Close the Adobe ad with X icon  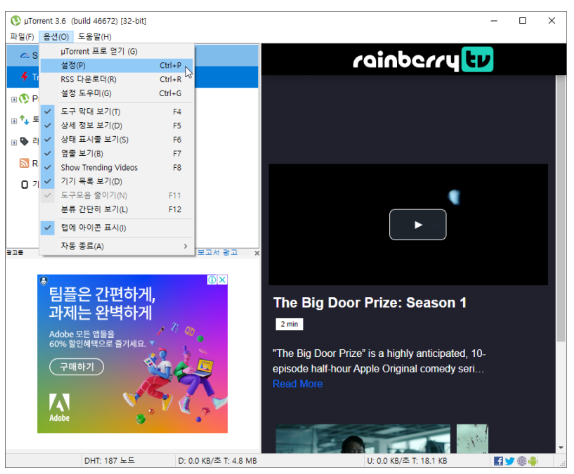coord(222,280)
